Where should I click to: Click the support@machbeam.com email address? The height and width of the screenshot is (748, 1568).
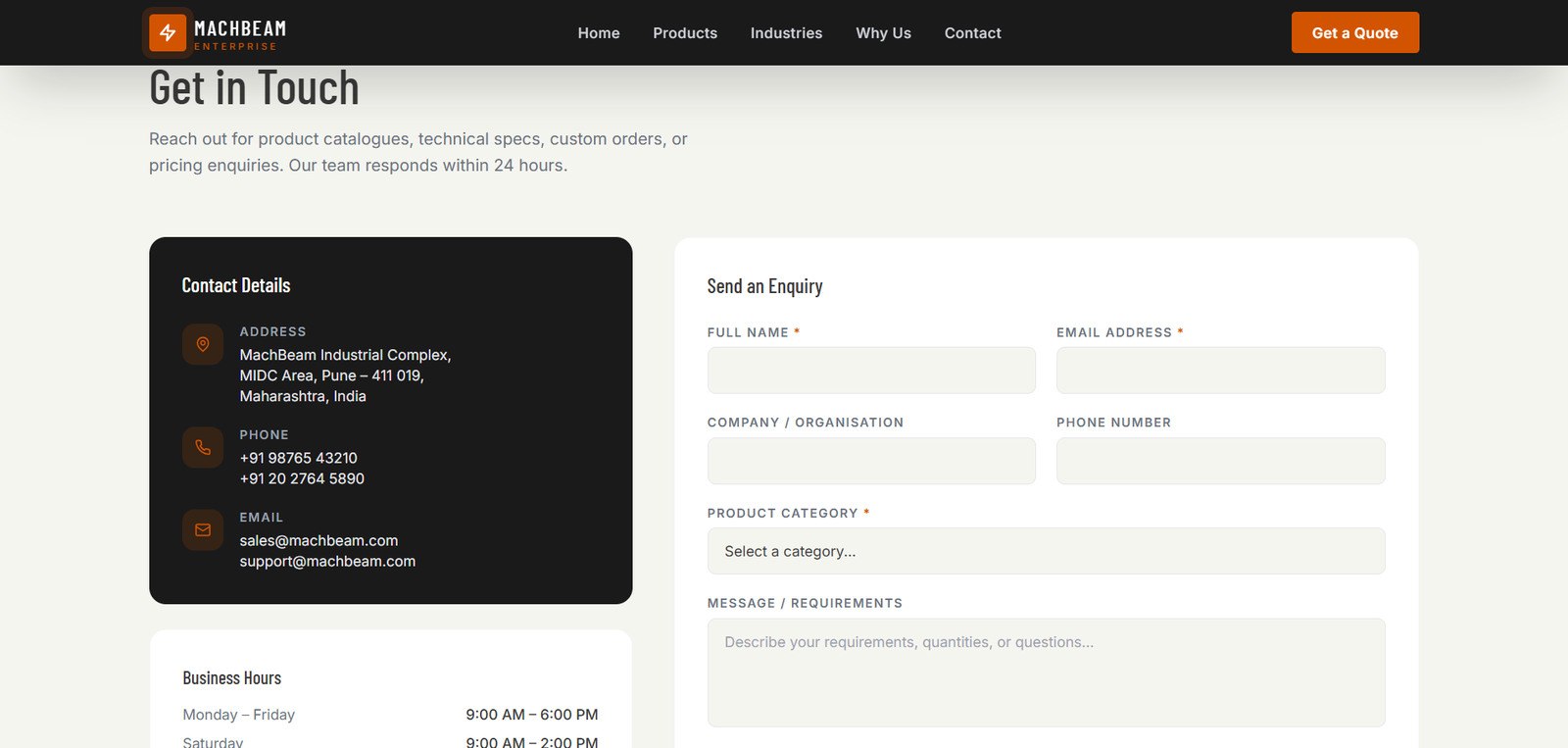click(x=327, y=561)
